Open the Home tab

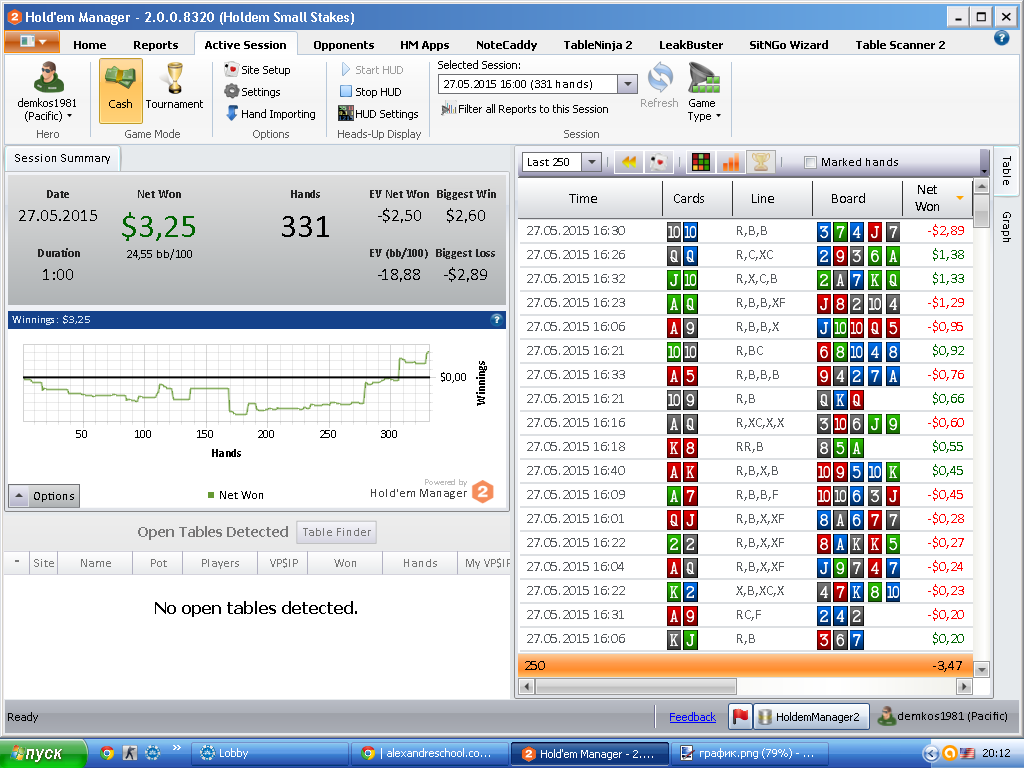[x=89, y=44]
